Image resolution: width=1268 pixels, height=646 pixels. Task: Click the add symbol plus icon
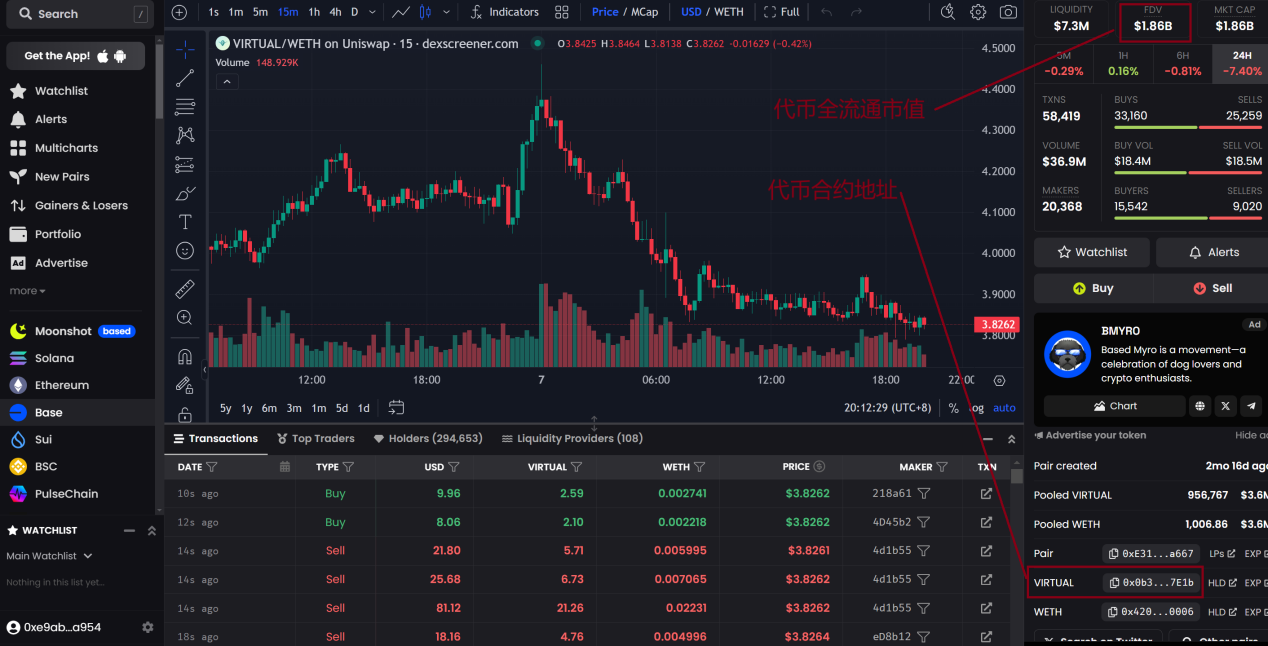(179, 12)
